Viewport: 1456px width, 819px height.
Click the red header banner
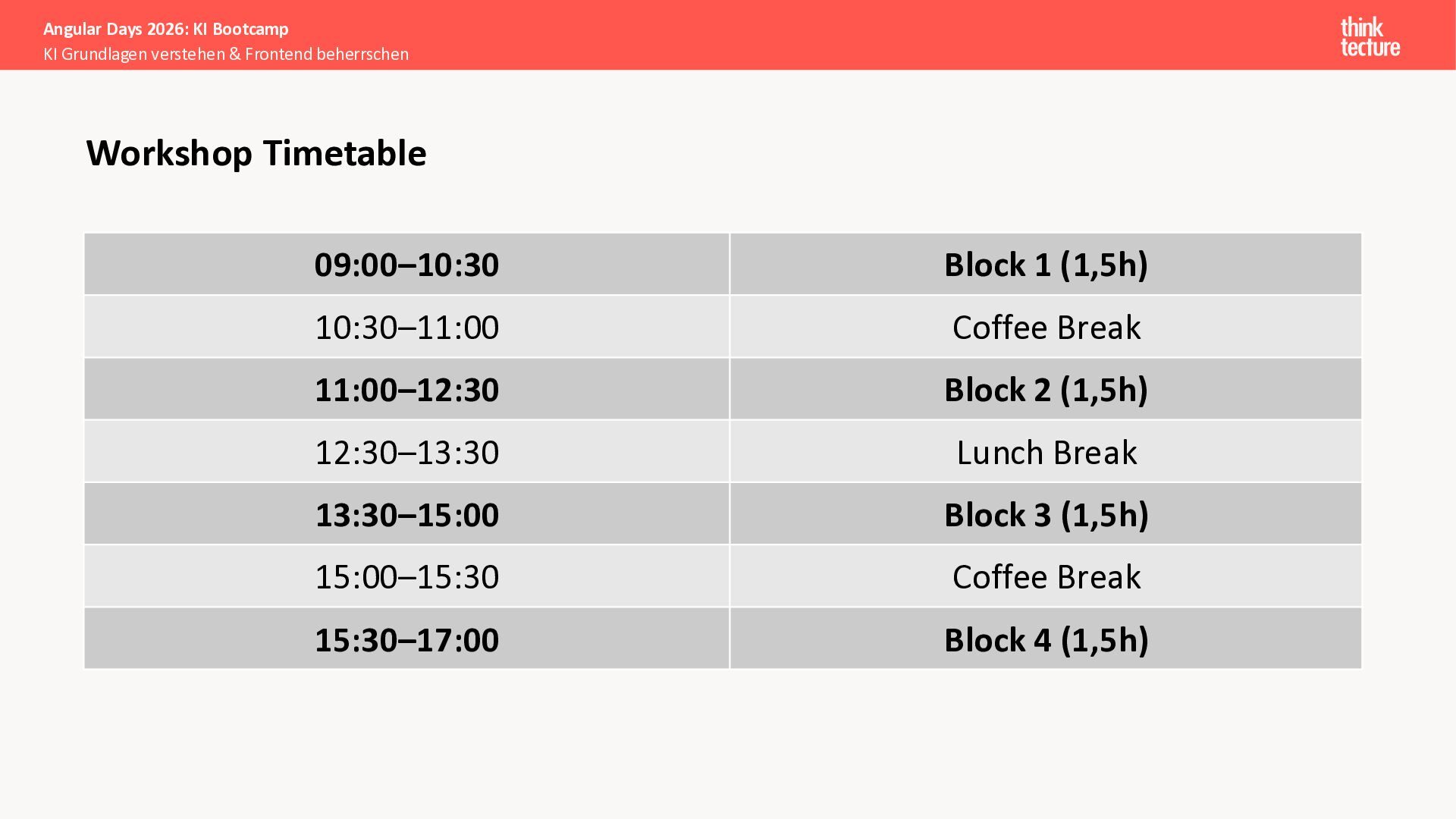click(x=728, y=35)
